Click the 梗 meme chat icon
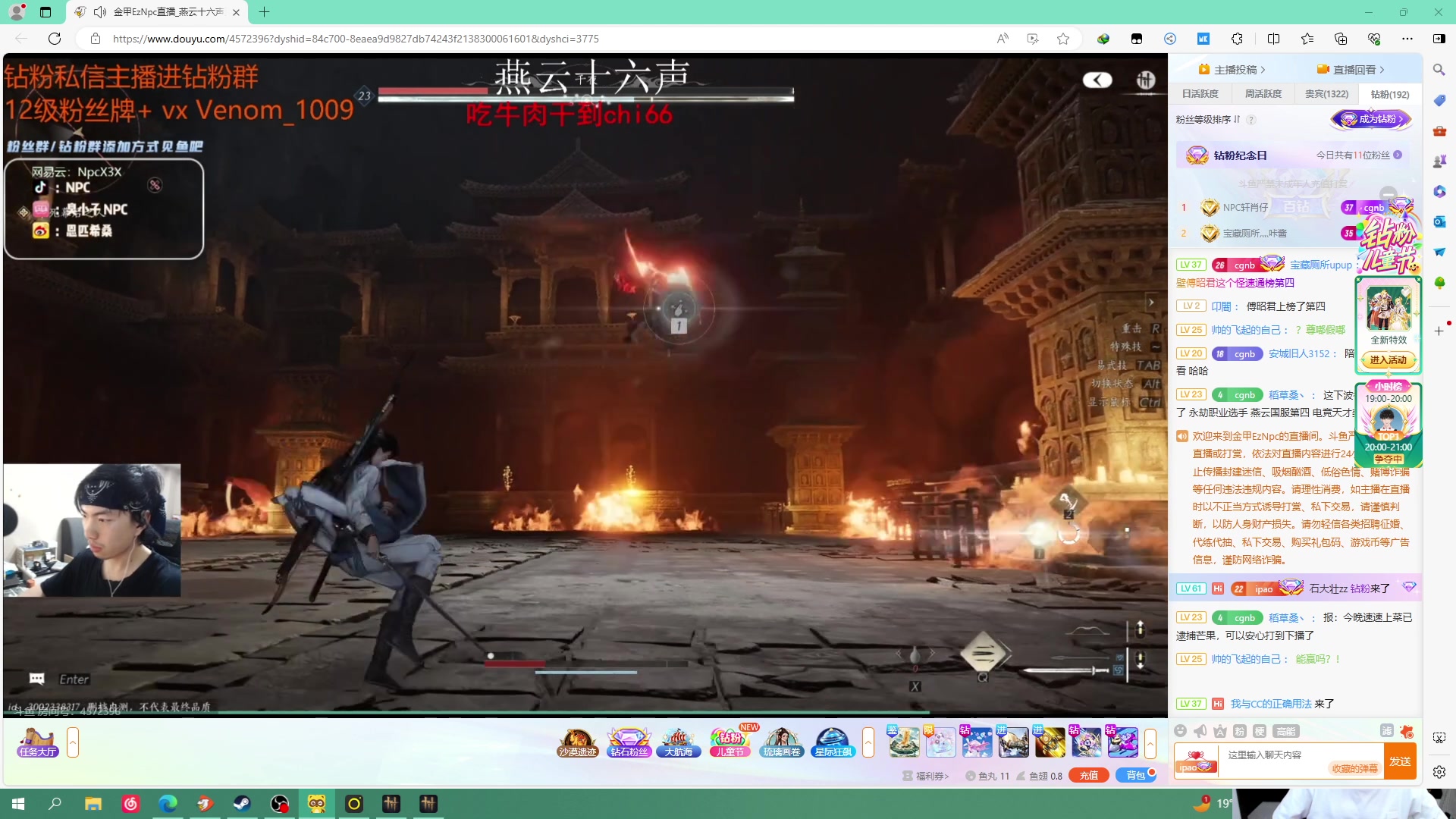 point(1260,731)
